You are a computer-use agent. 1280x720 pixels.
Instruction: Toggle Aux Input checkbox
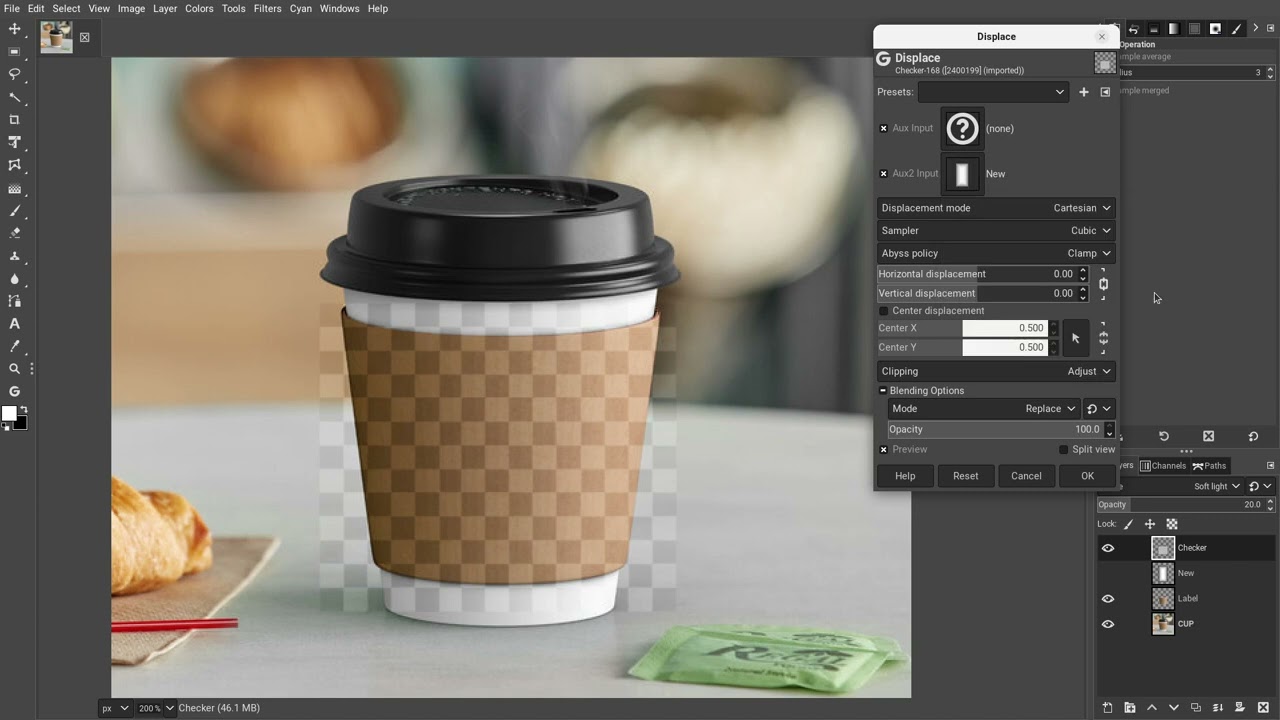(x=883, y=128)
